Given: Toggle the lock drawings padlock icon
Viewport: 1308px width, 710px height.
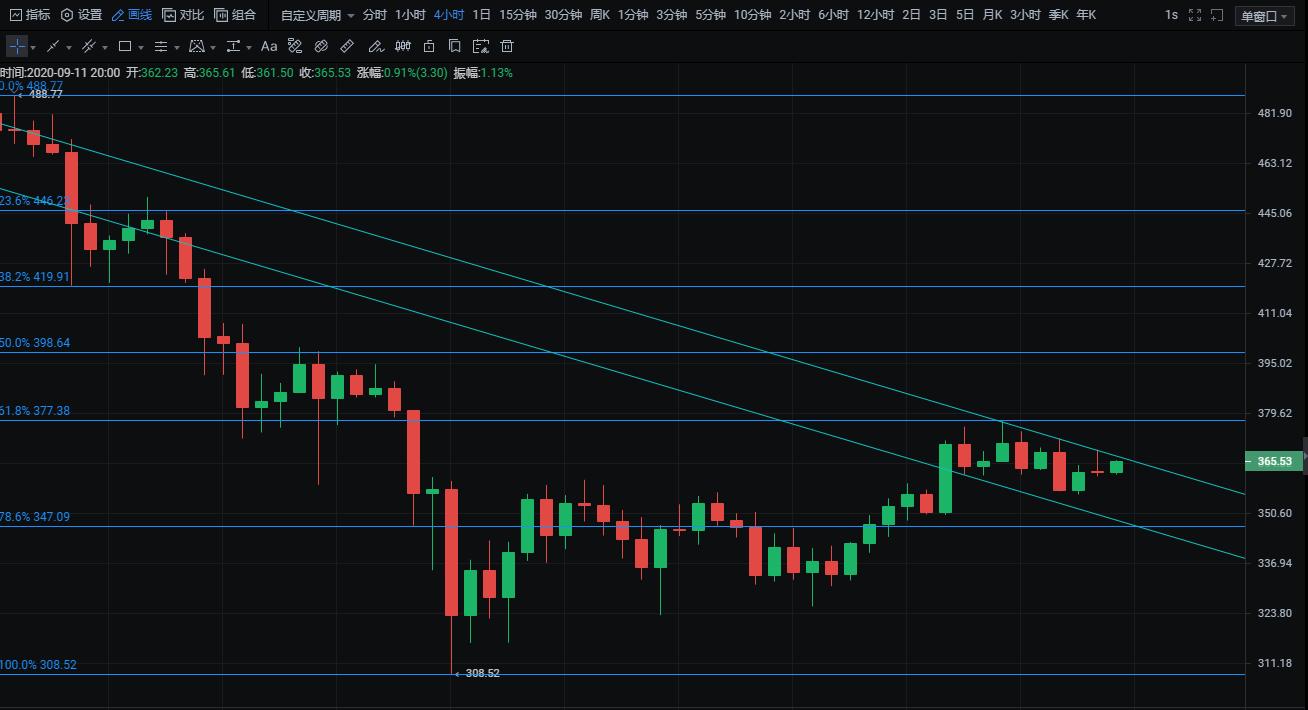Looking at the screenshot, I should coord(429,46).
